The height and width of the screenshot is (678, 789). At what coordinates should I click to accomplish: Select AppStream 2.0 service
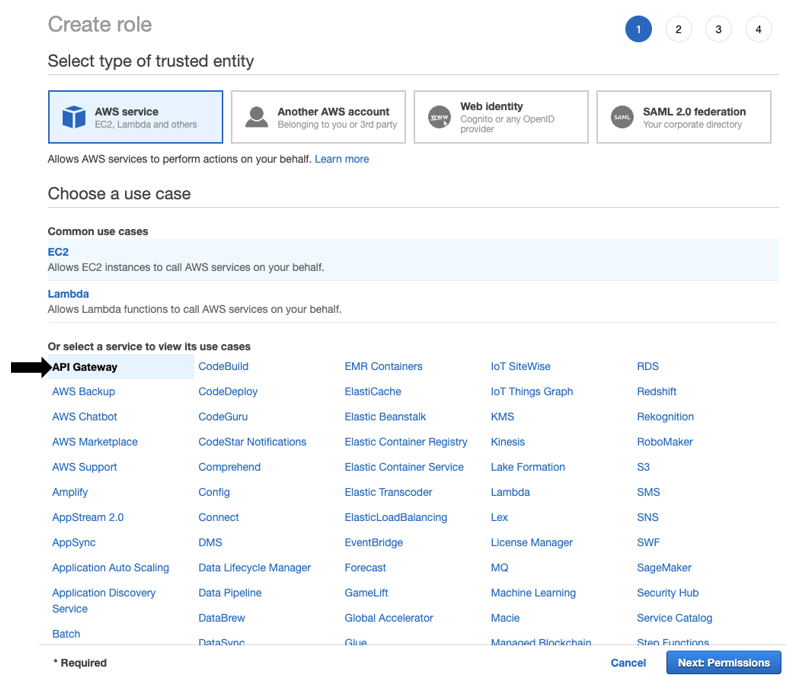[x=88, y=517]
